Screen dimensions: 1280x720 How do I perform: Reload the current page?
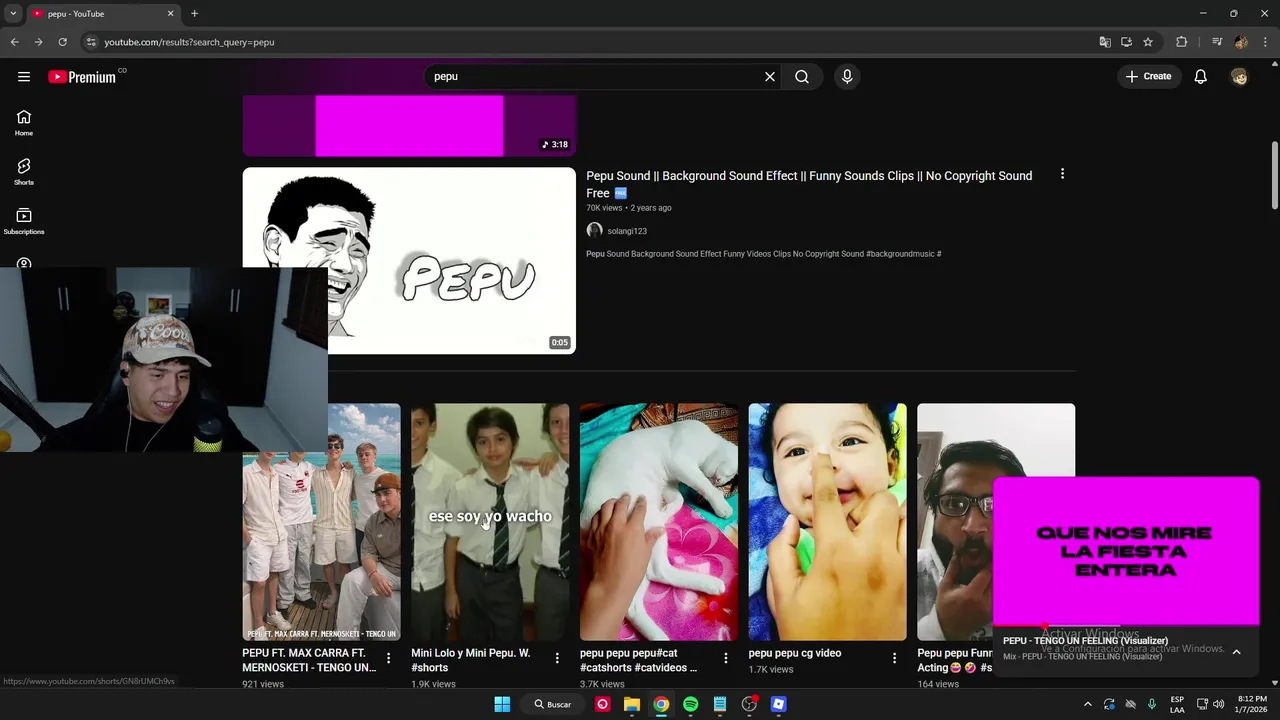click(62, 42)
